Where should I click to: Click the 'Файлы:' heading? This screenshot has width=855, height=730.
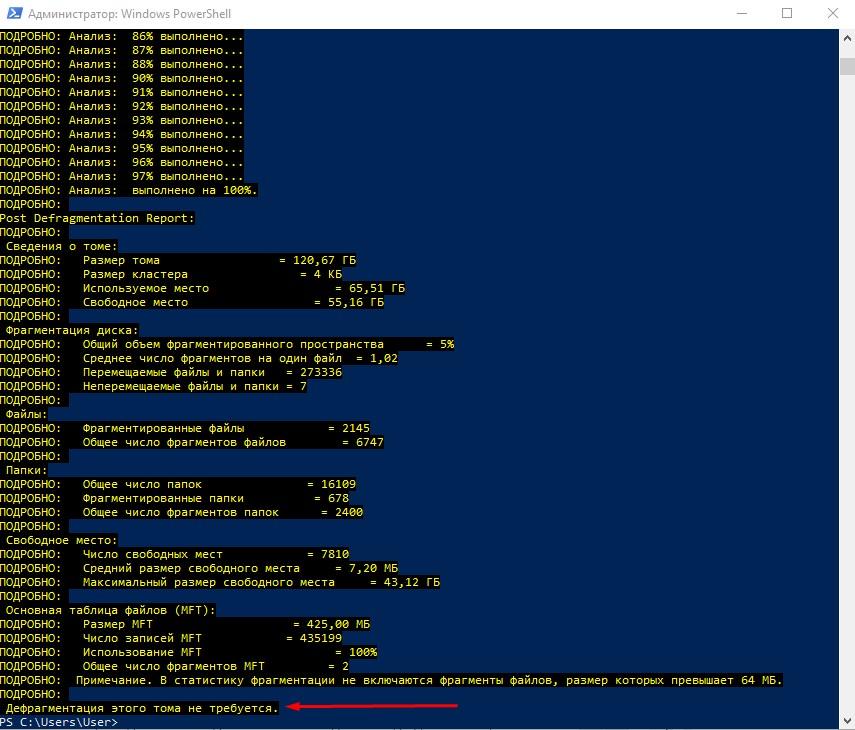26,414
